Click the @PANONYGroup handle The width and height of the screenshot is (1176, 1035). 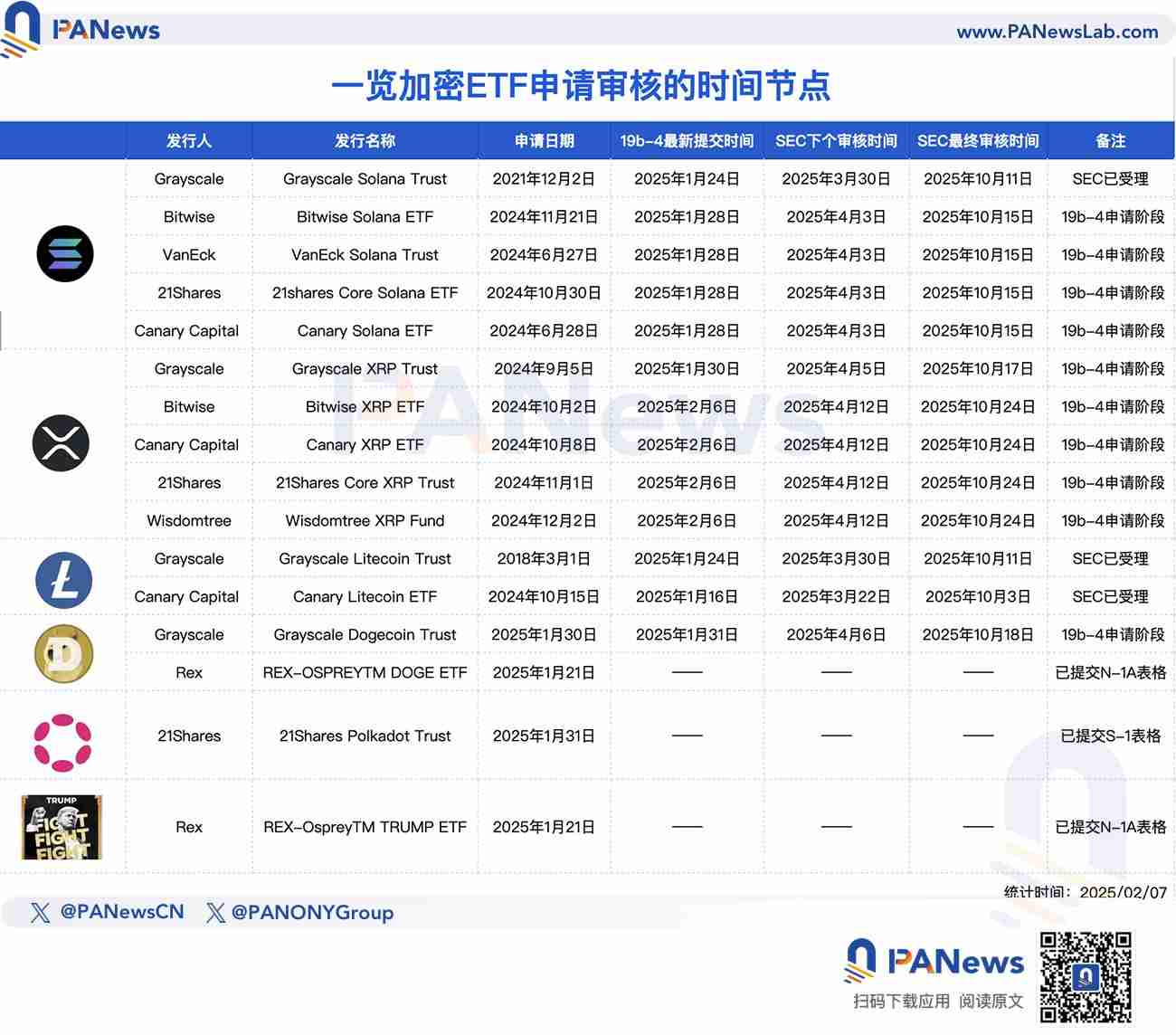point(312,913)
